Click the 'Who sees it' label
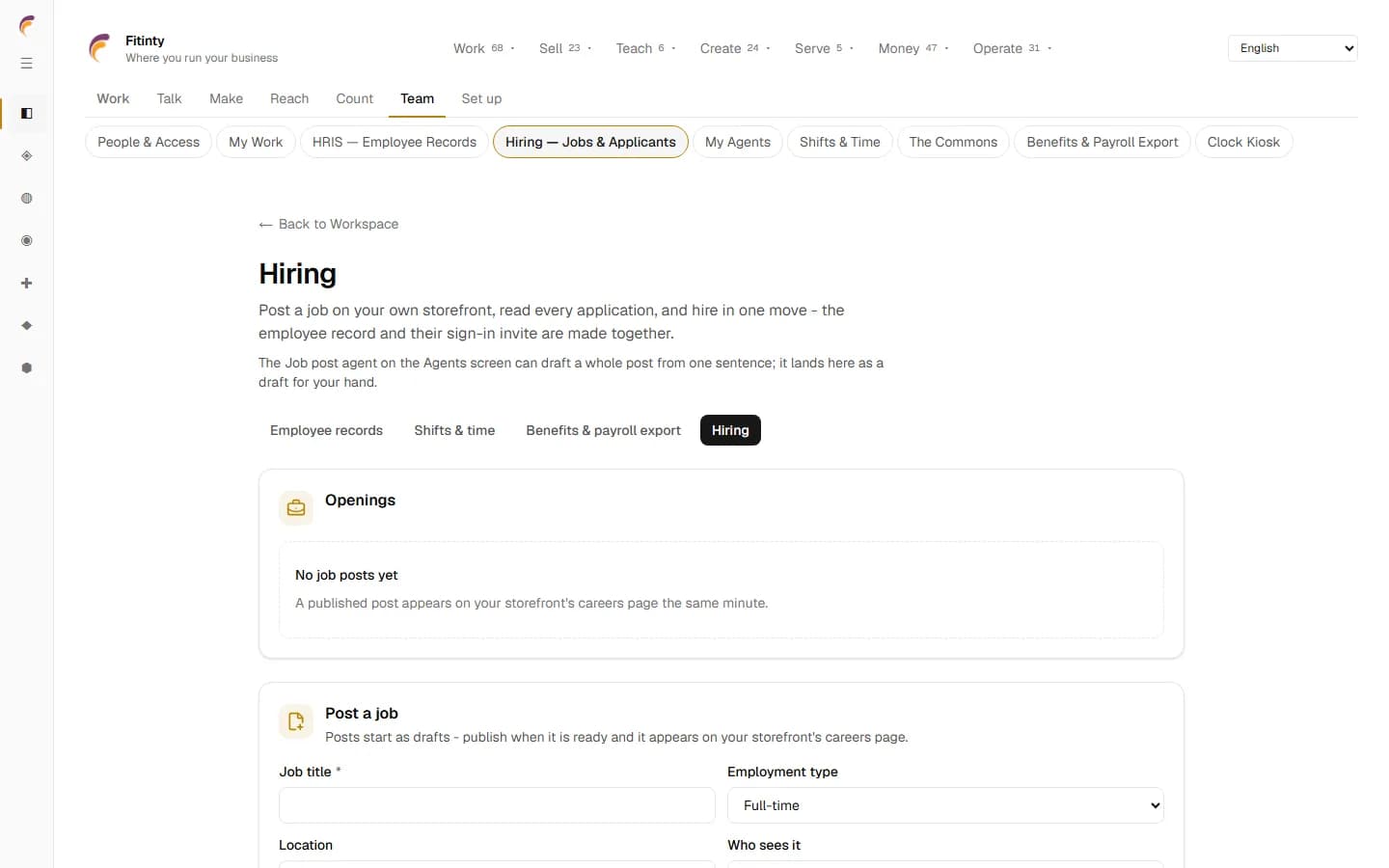 [764, 845]
